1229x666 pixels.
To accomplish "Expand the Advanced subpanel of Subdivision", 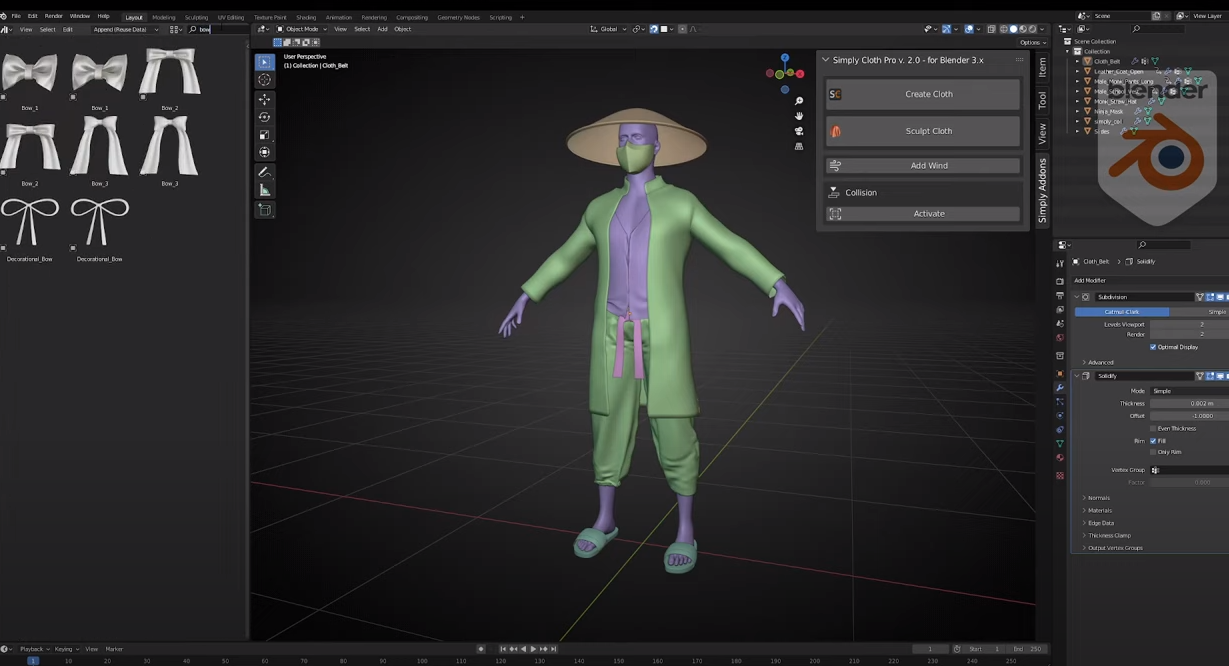I will [x=1100, y=362].
